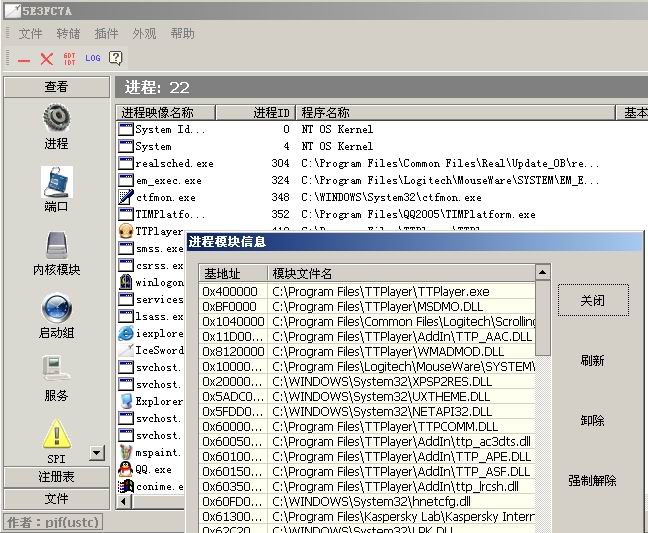
Task: Open the 插件 menu
Action: click(x=106, y=33)
